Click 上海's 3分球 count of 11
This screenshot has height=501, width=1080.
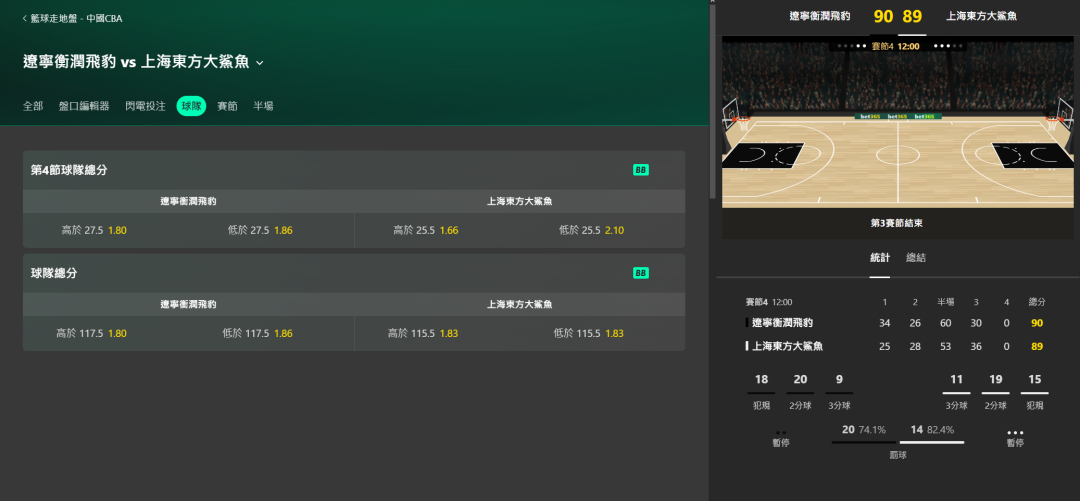pos(956,380)
